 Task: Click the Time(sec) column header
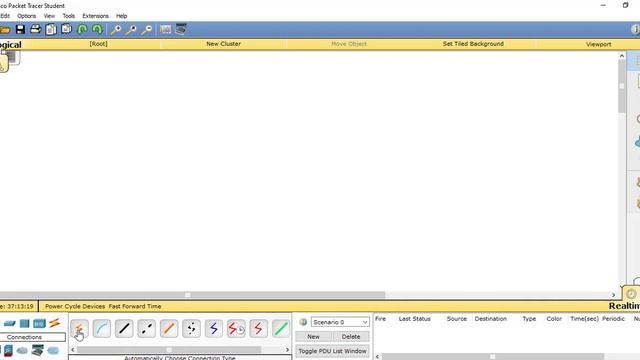(x=584, y=319)
